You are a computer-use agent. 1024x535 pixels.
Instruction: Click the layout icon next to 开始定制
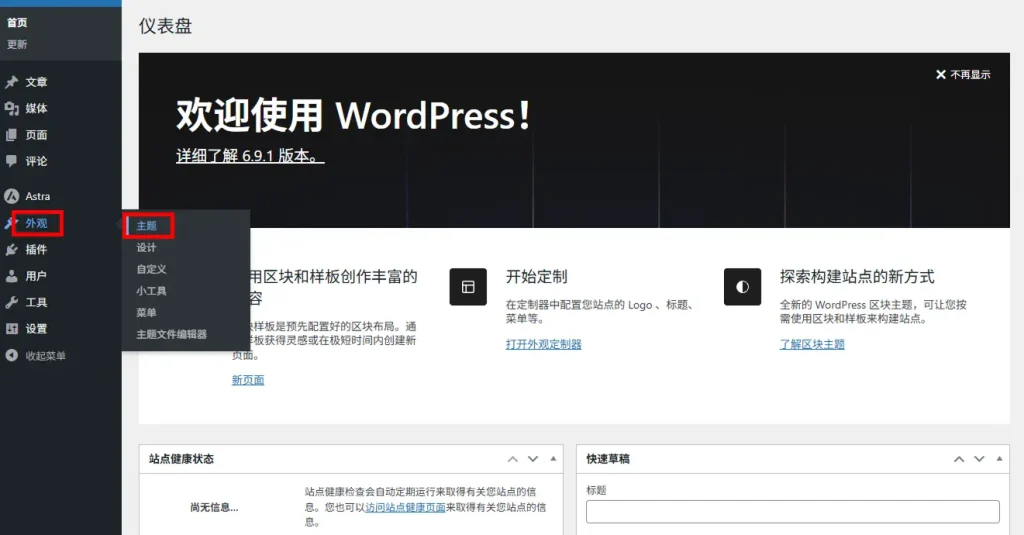click(x=468, y=286)
